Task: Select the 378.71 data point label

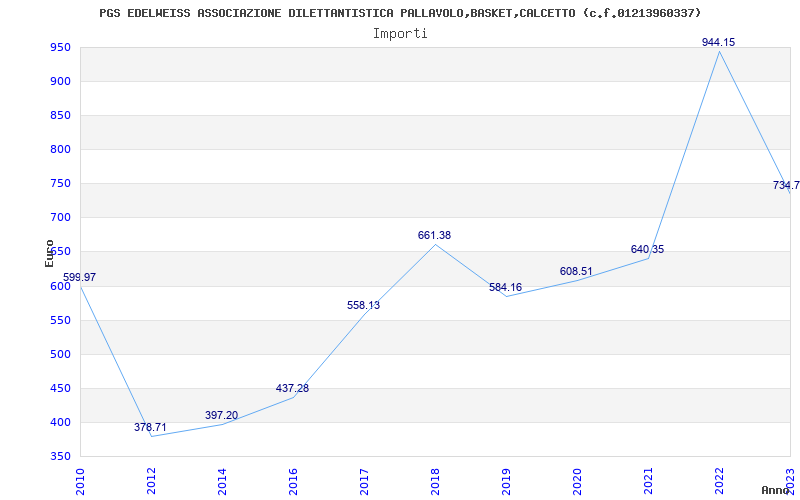Action: 150,428
